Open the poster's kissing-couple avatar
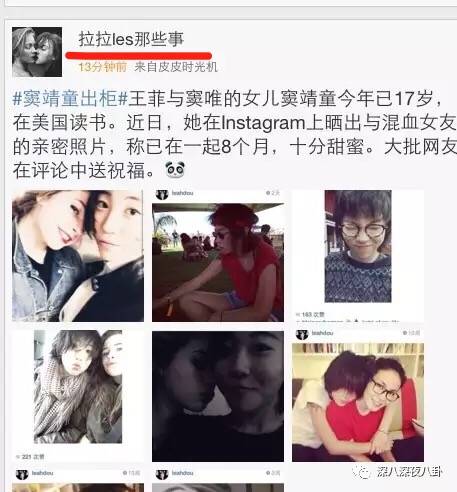 tap(37, 52)
